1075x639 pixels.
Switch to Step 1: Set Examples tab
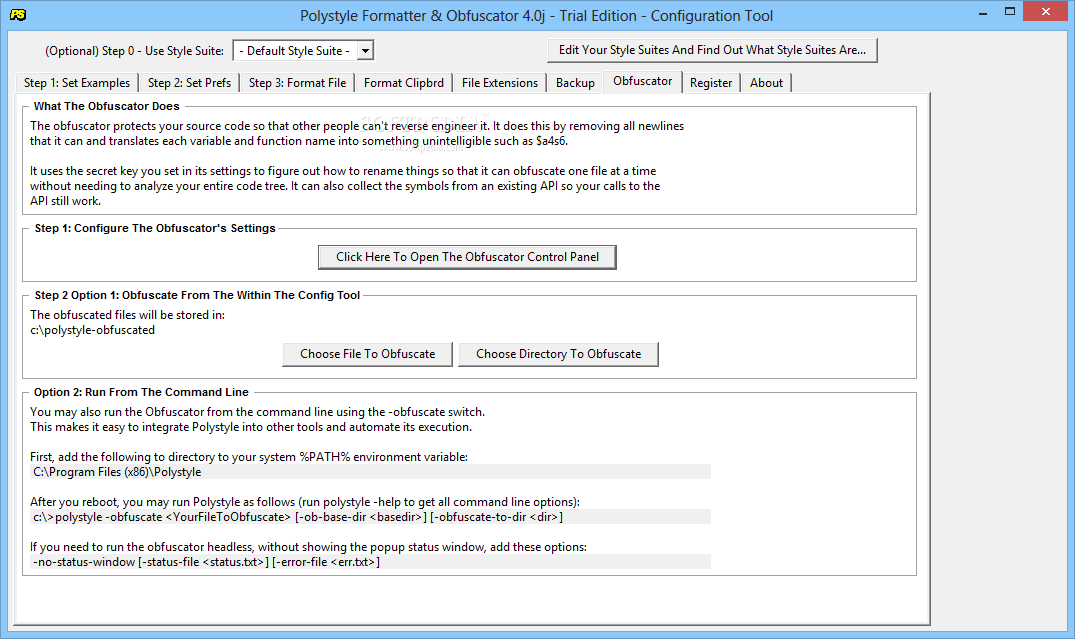point(77,83)
